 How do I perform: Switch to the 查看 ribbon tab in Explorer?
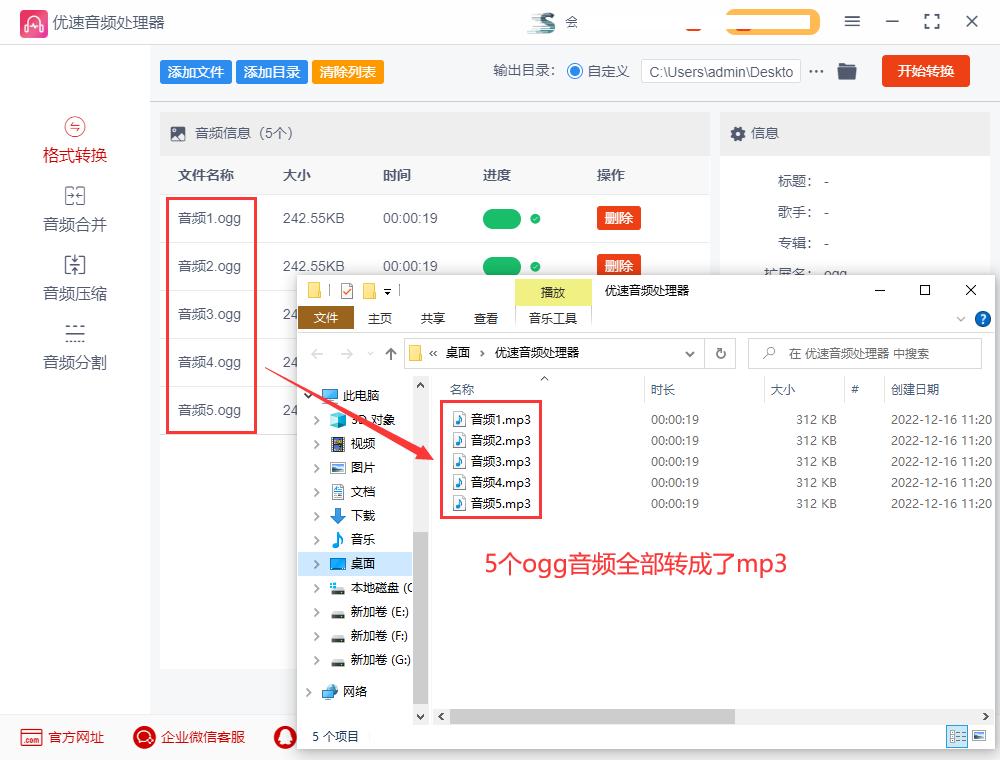[x=486, y=318]
